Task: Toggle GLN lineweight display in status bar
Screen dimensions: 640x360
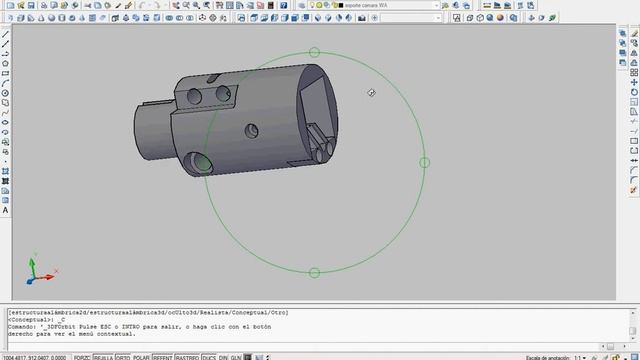Action: coord(236,358)
